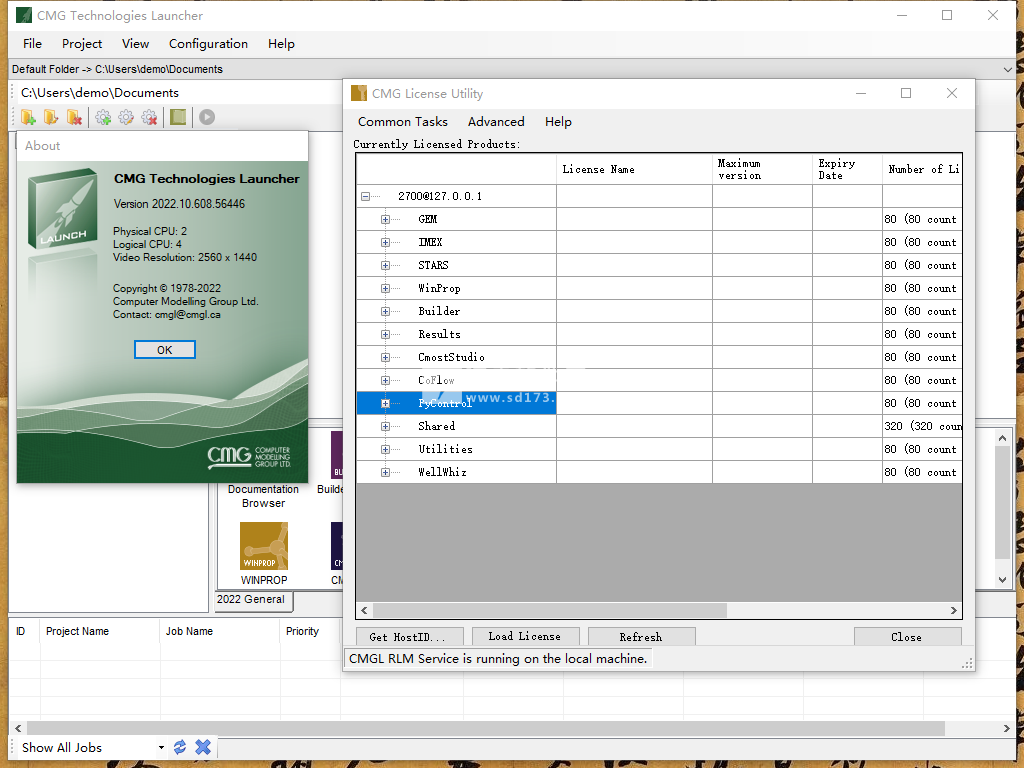Click the license table horizontal scrollbar thumb
Image resolution: width=1024 pixels, height=768 pixels.
coord(549,611)
